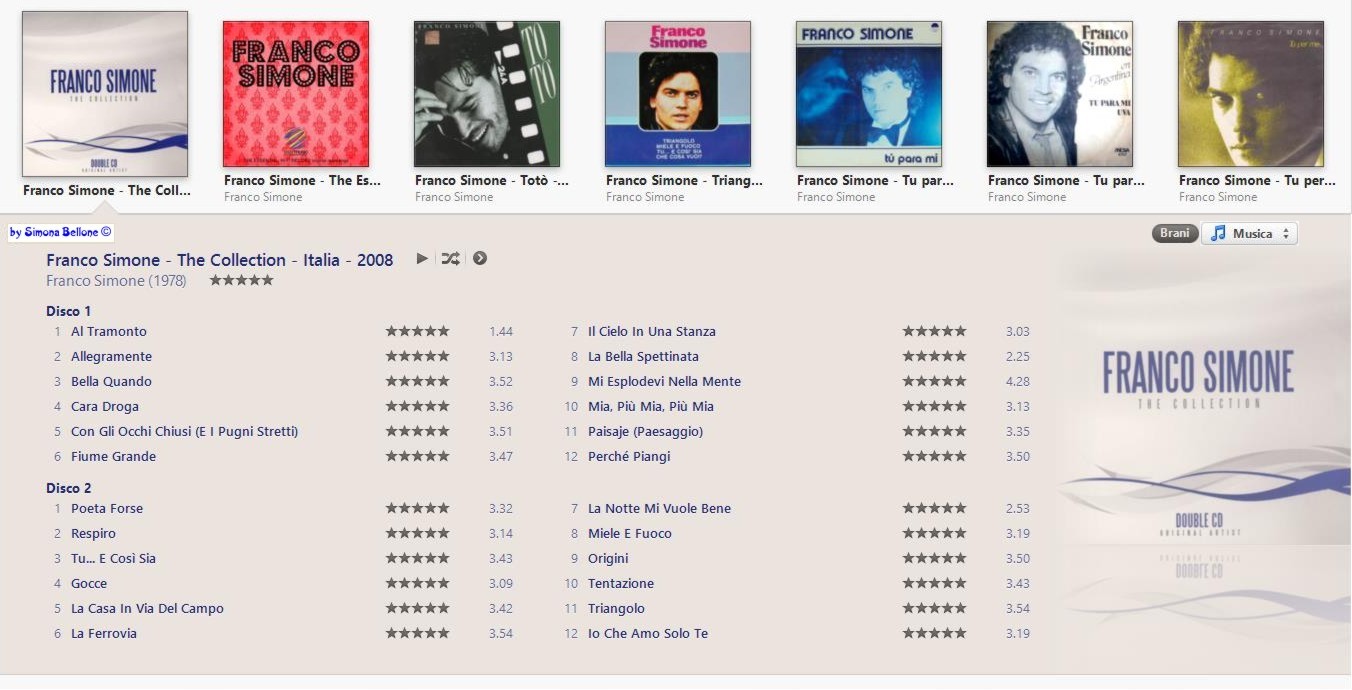The width and height of the screenshot is (1352, 690).
Task: Change the star rating for Poeta Forse
Action: [x=418, y=508]
